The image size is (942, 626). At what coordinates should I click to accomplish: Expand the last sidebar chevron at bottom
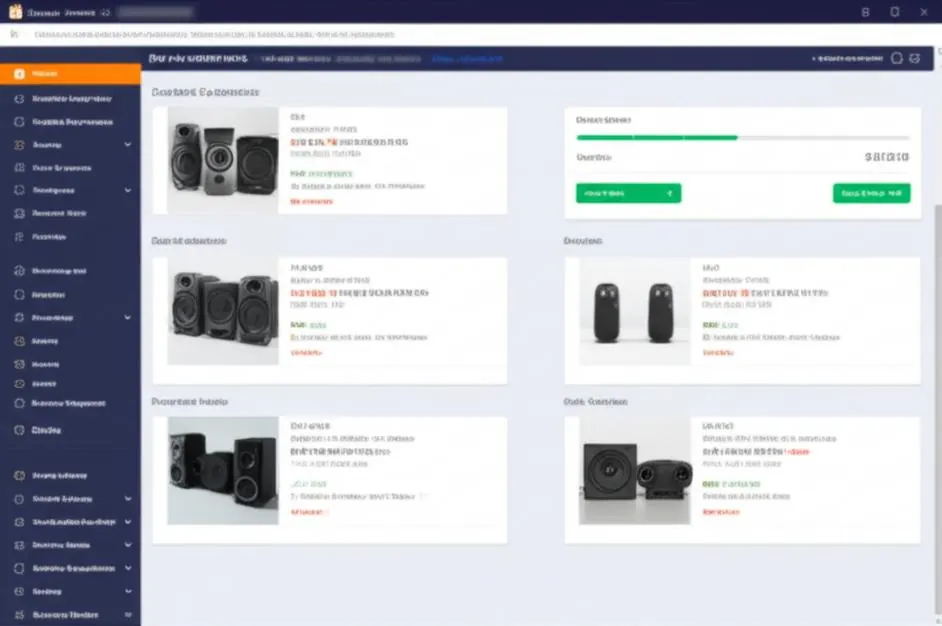tap(127, 615)
